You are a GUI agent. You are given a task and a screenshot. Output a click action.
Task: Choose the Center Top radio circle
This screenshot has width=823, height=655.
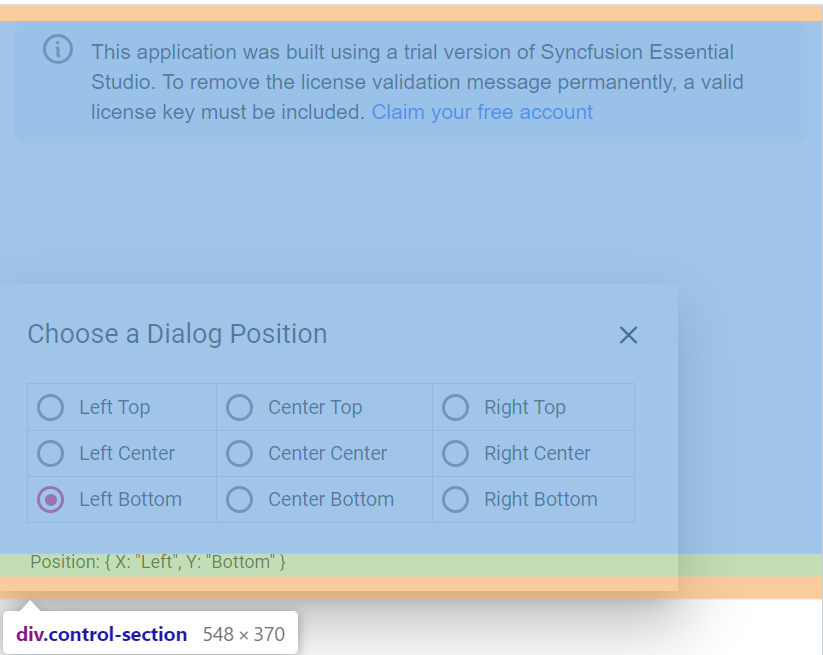pos(239,407)
